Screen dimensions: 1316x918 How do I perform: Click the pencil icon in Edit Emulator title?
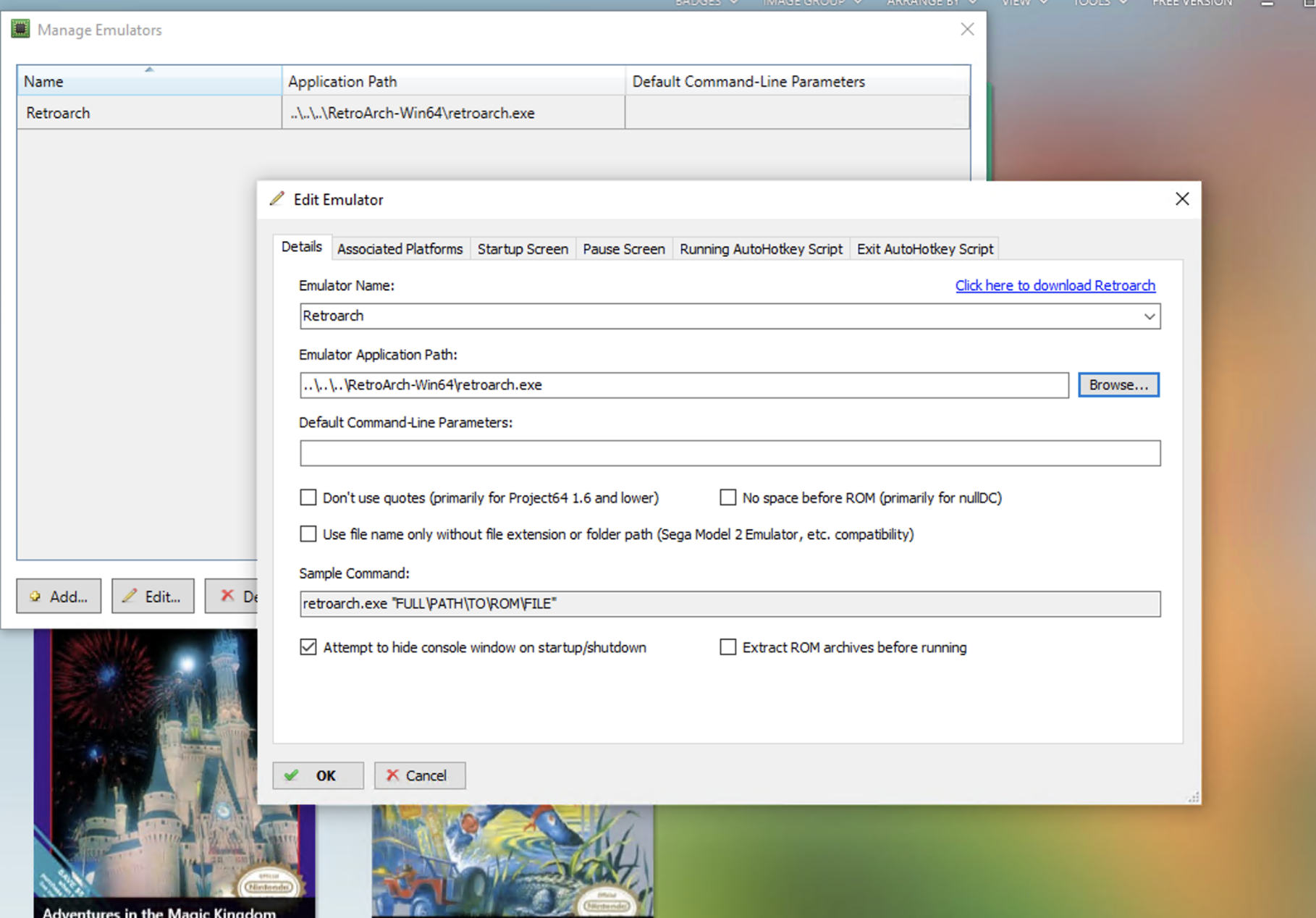(x=277, y=199)
